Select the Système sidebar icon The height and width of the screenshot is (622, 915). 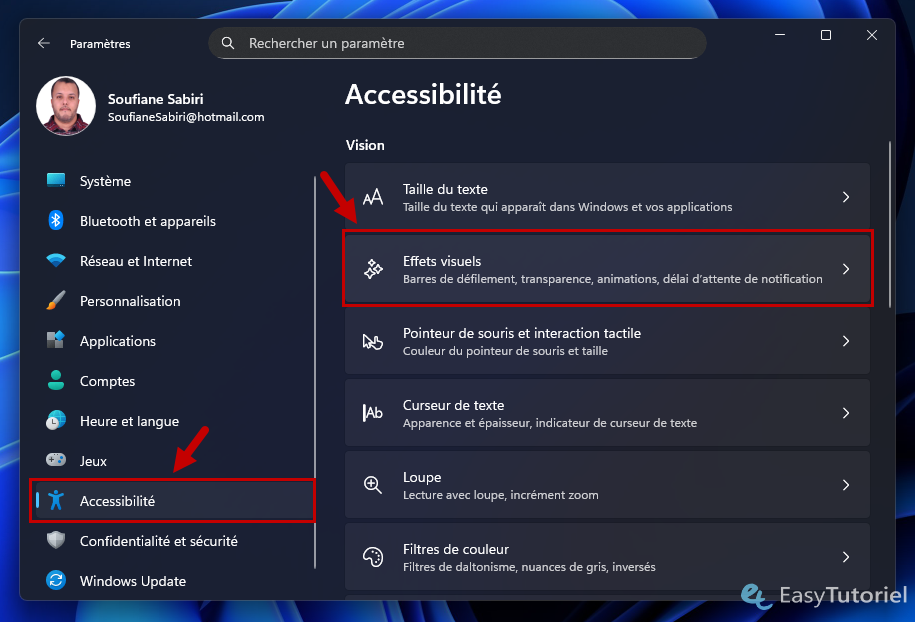[58, 181]
